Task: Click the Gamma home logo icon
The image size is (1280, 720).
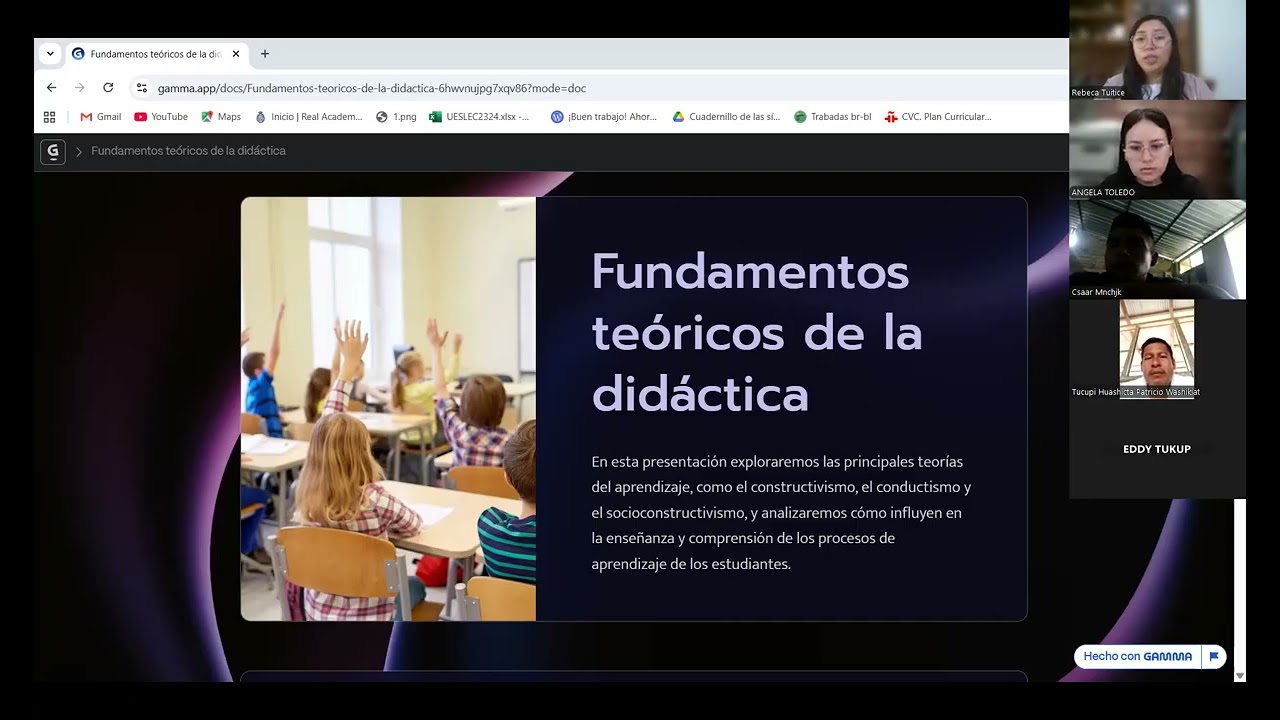Action: pos(53,151)
